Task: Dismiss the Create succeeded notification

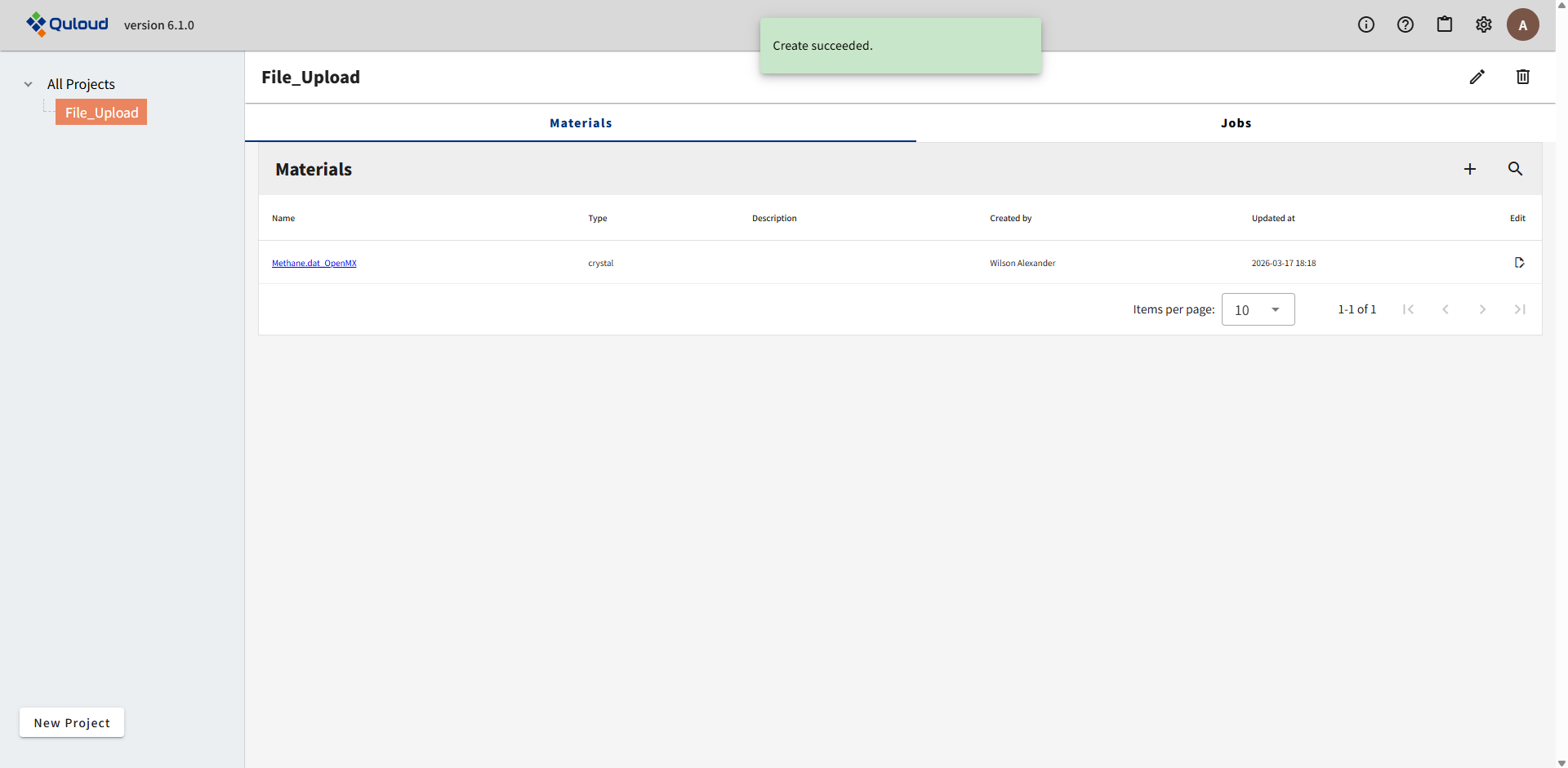Action: (900, 46)
